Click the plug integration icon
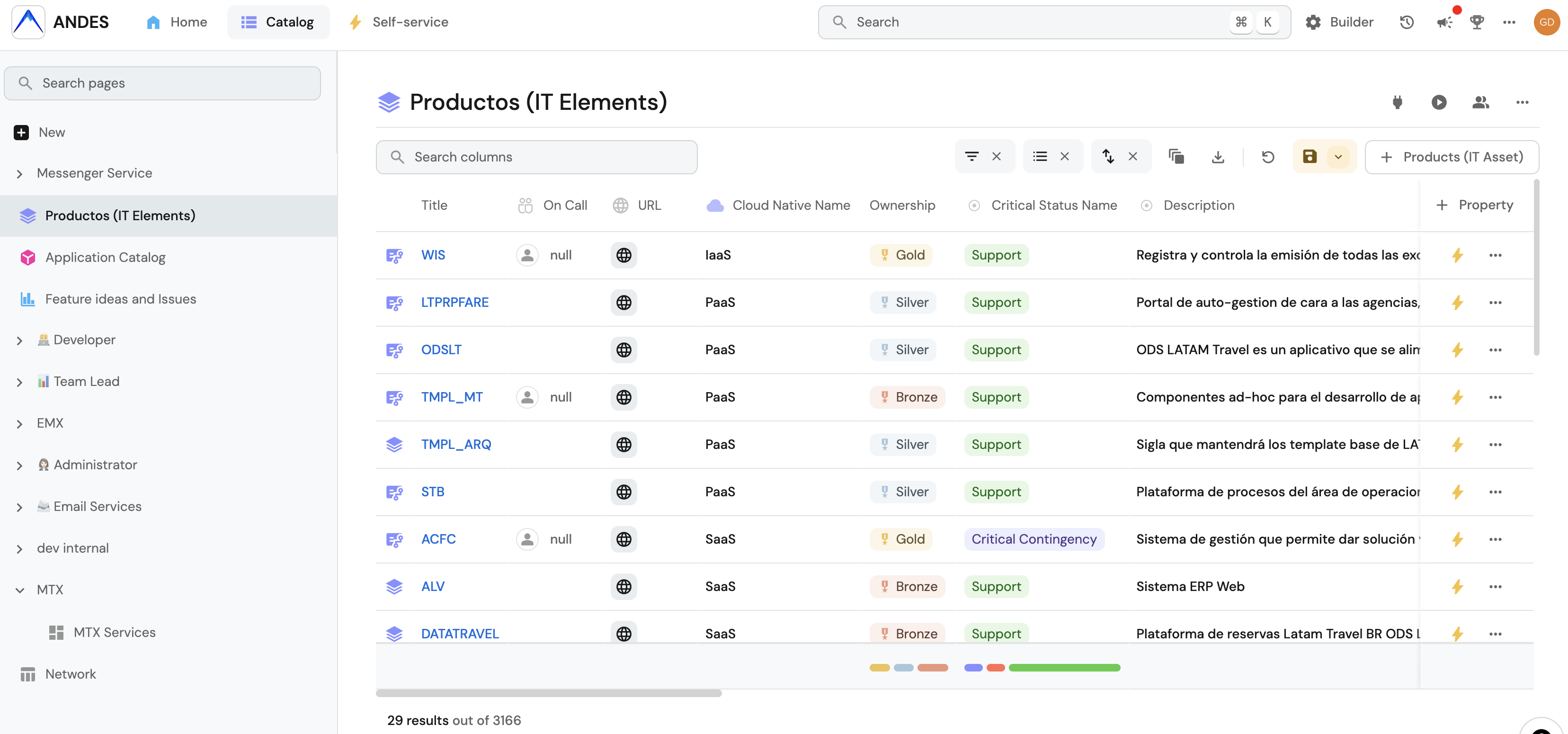1568x734 pixels. [1398, 102]
